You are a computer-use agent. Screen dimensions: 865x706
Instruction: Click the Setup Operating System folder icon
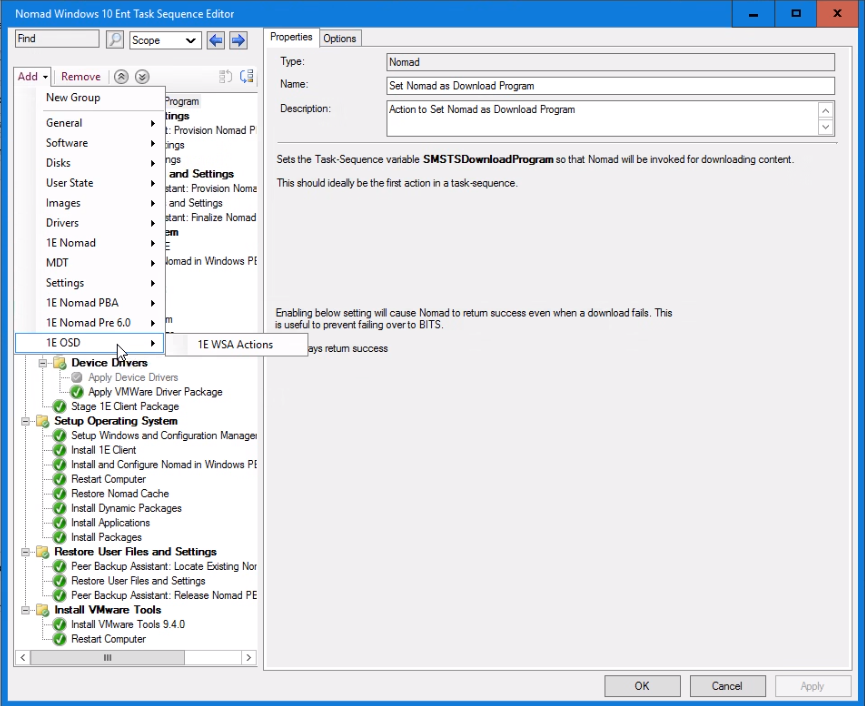[x=42, y=421]
